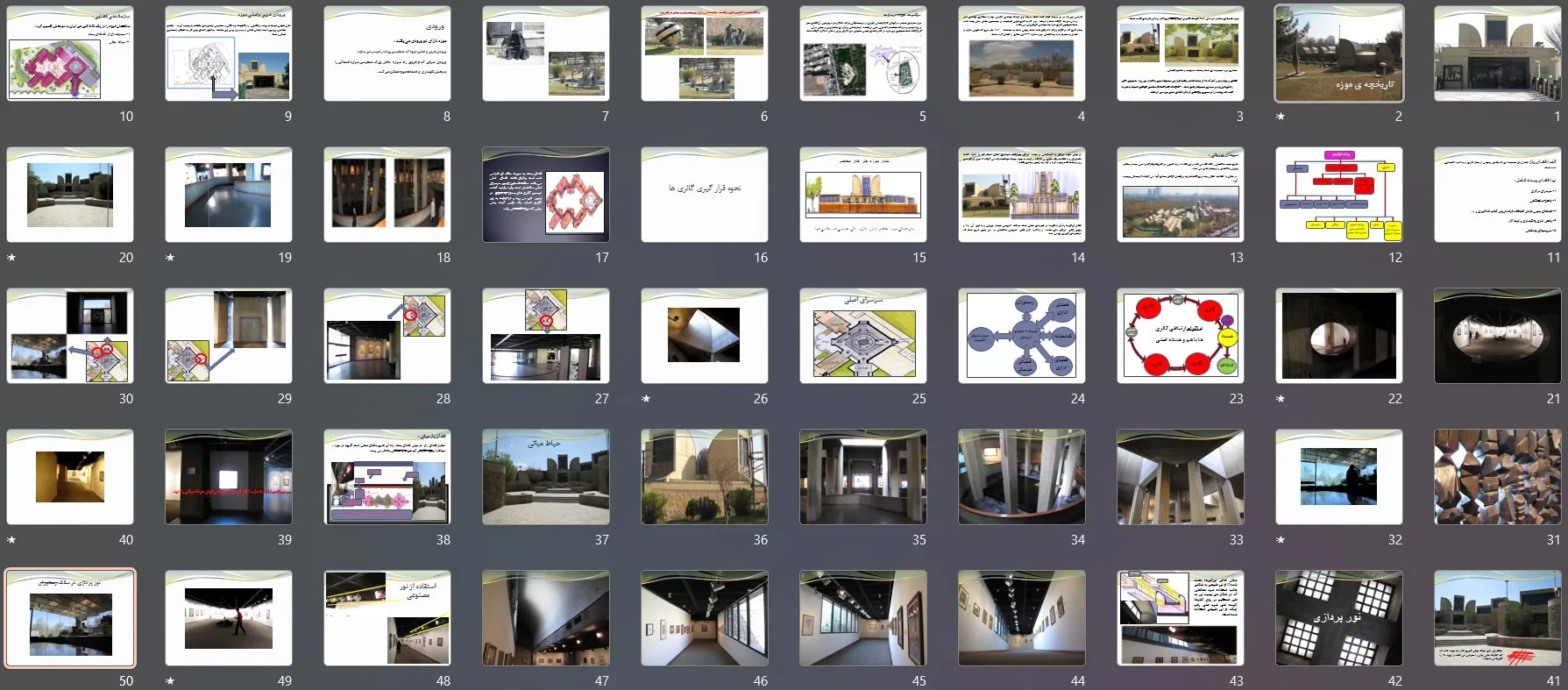The width and height of the screenshot is (1568, 690).
Task: Select slide 31 with the bronze textured wall
Action: coord(1497,477)
